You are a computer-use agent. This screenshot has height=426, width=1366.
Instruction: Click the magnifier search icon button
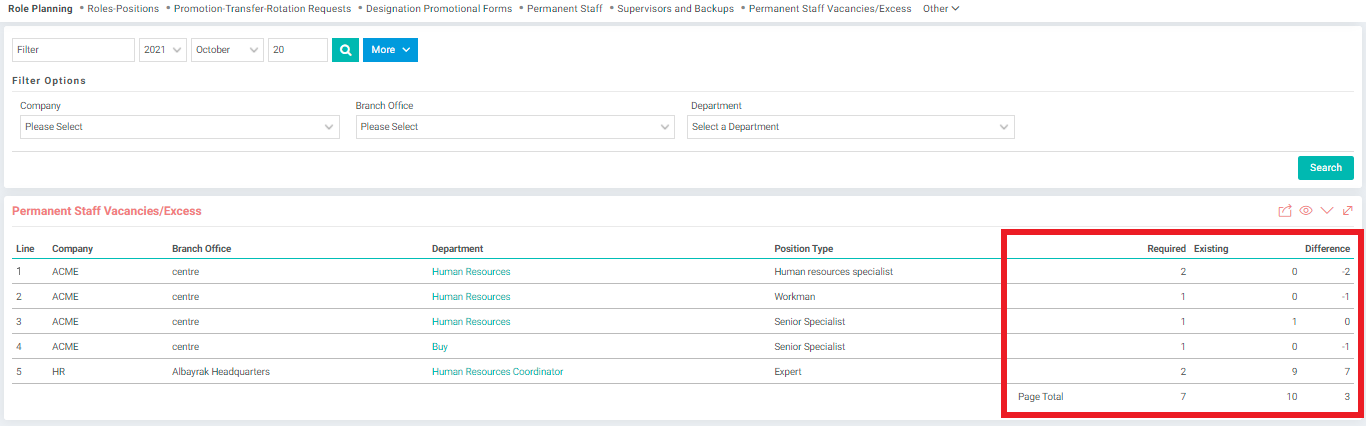pyautogui.click(x=345, y=50)
